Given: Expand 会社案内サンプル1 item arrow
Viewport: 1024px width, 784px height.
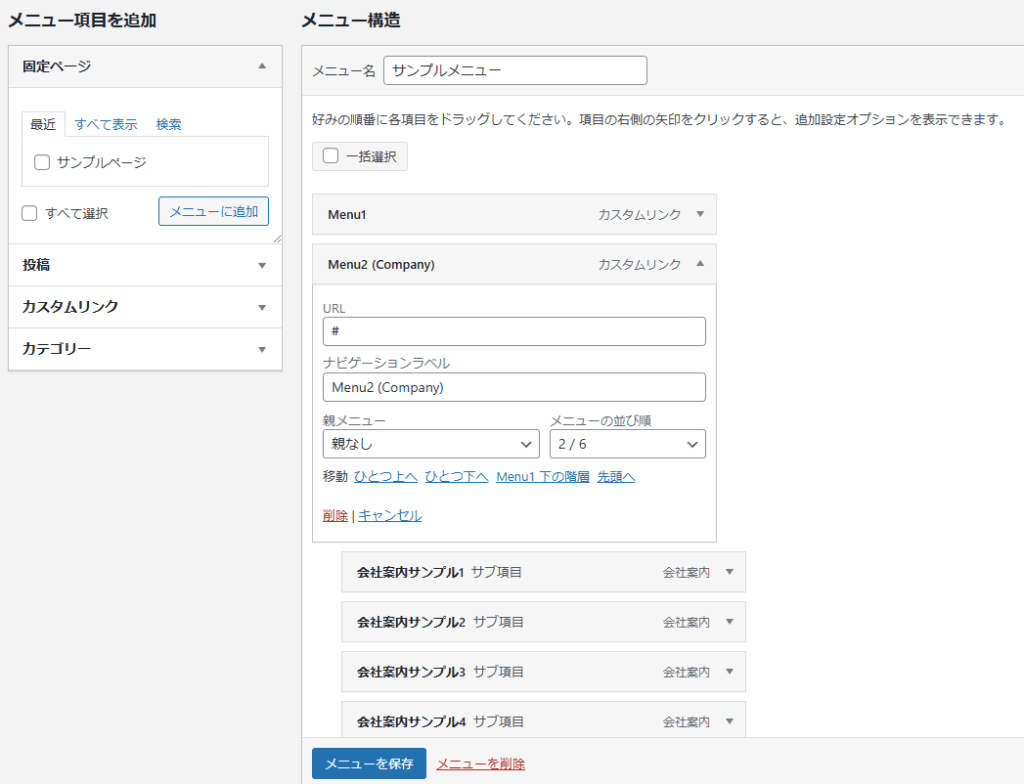Looking at the screenshot, I should click(729, 572).
